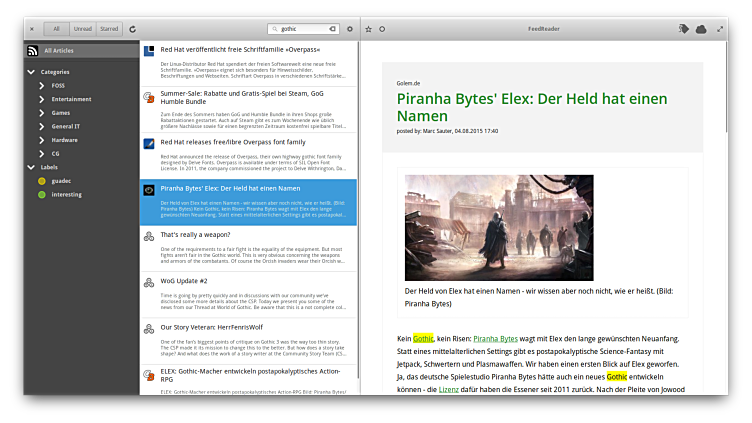Click the fullscreen expand arrows icon

(720, 29)
